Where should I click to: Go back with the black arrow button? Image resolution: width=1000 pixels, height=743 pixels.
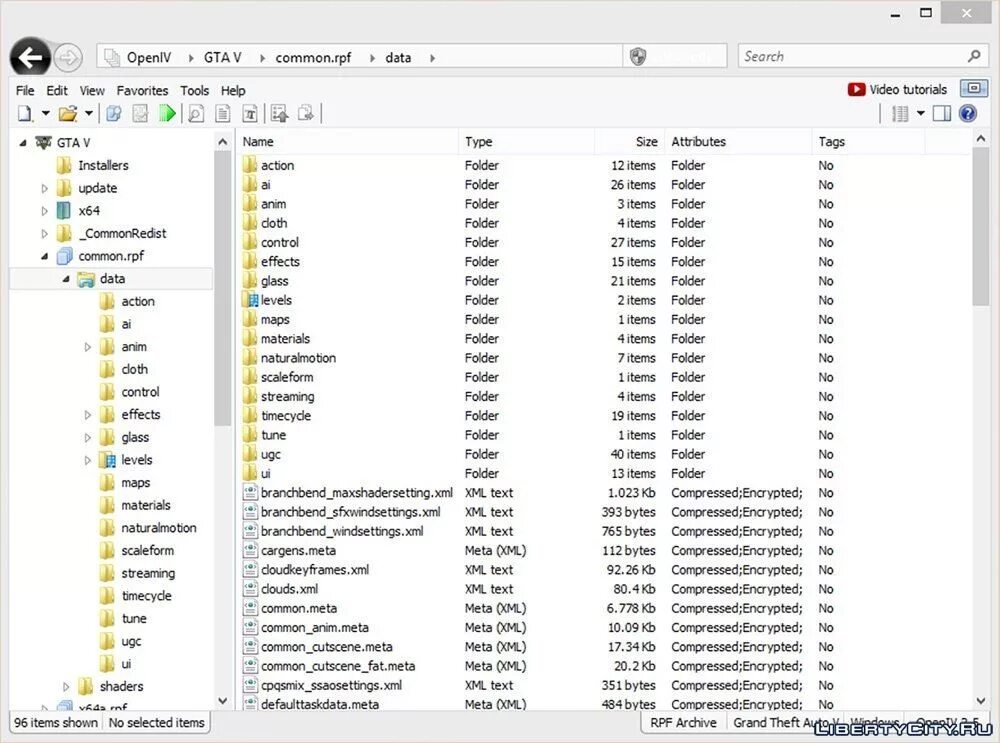pyautogui.click(x=30, y=57)
